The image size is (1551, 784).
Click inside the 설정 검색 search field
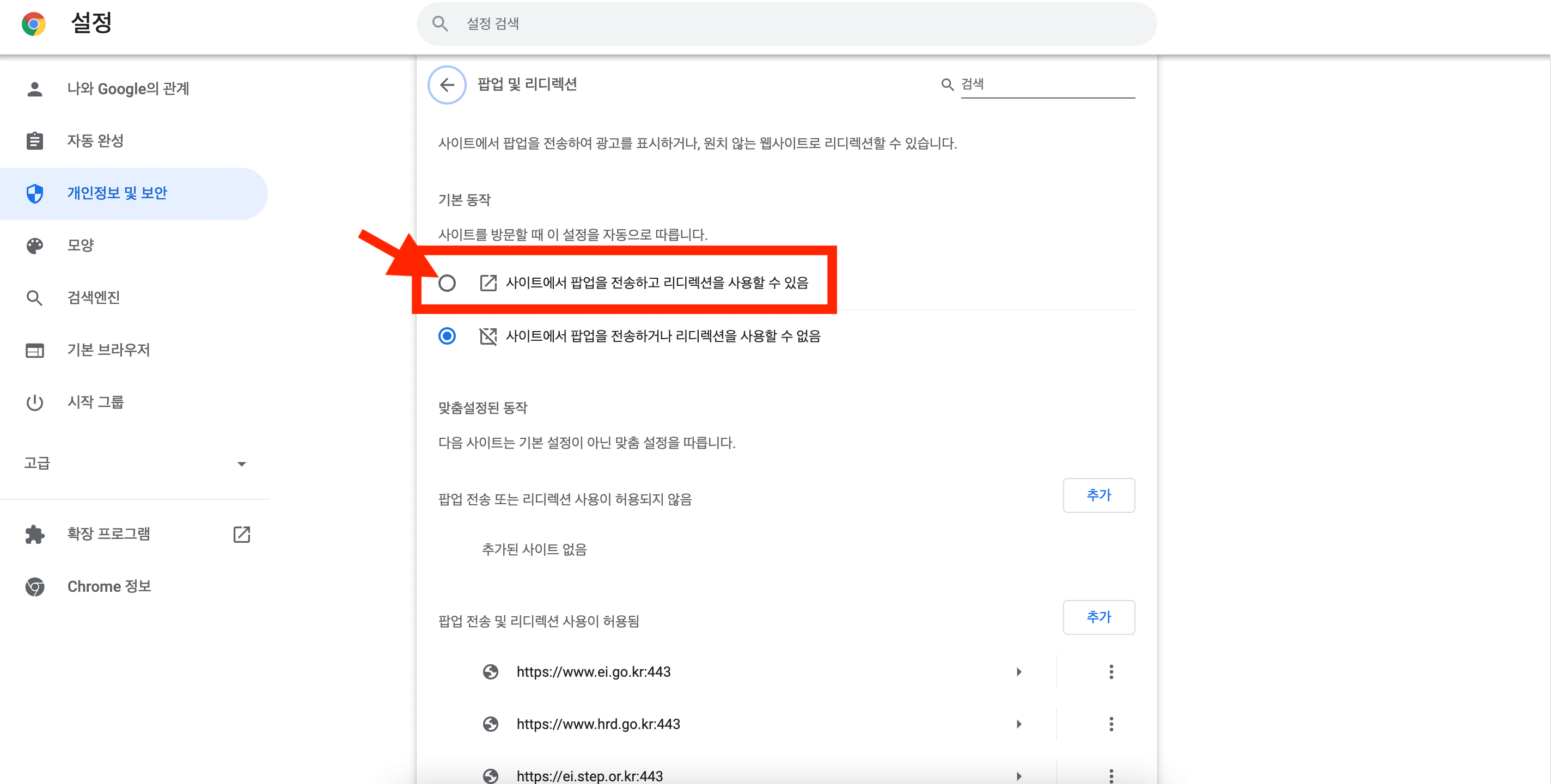click(x=783, y=23)
